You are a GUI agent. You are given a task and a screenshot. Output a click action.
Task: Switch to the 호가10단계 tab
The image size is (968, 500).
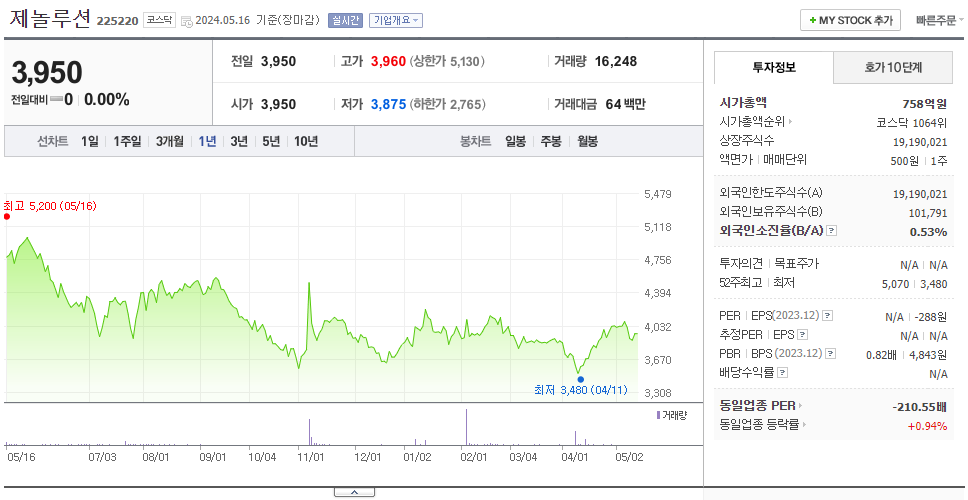coord(893,68)
